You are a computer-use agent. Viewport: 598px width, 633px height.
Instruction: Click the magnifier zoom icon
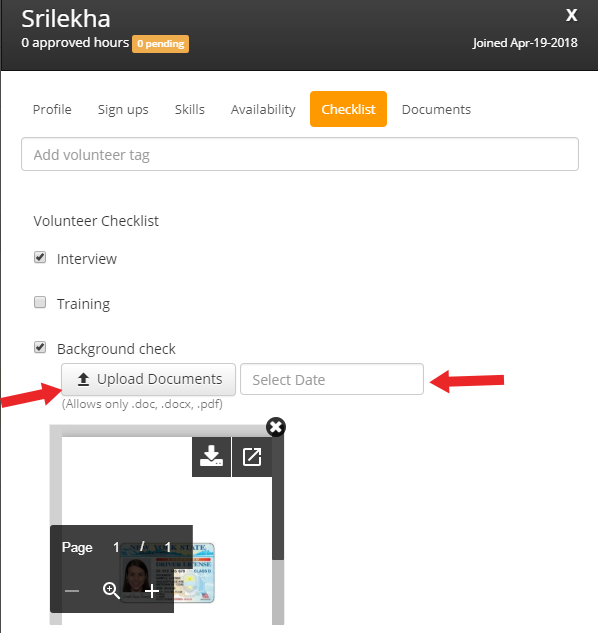click(x=111, y=591)
